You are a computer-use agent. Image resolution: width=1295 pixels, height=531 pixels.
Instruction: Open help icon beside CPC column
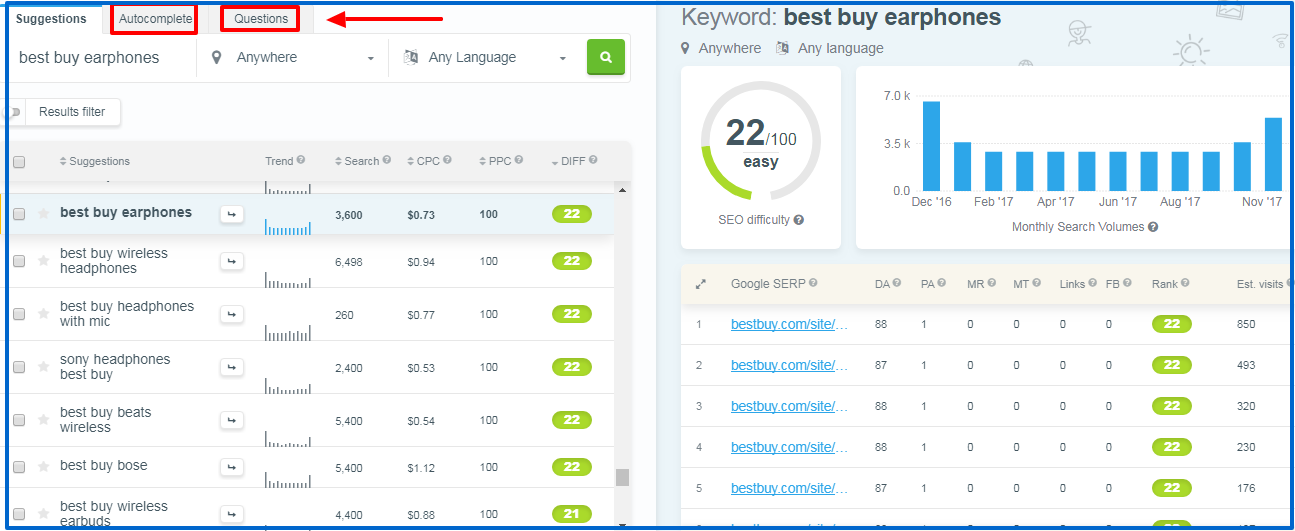pos(447,160)
